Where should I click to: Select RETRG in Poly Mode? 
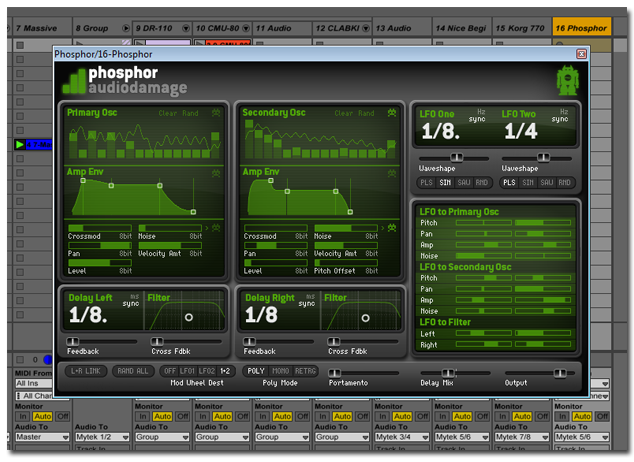pos(305,371)
